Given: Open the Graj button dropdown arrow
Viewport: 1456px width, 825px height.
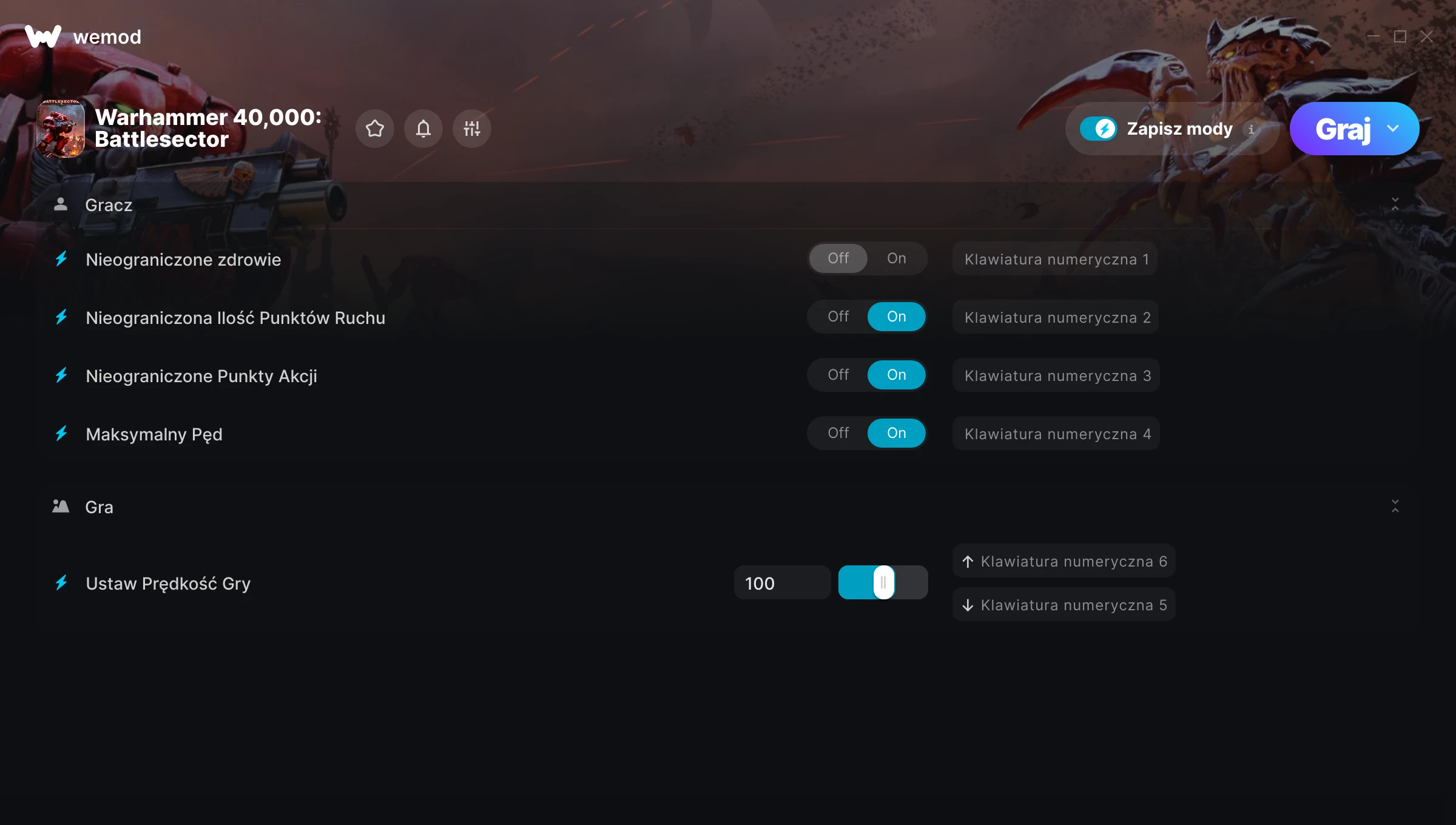Looking at the screenshot, I should [x=1393, y=129].
